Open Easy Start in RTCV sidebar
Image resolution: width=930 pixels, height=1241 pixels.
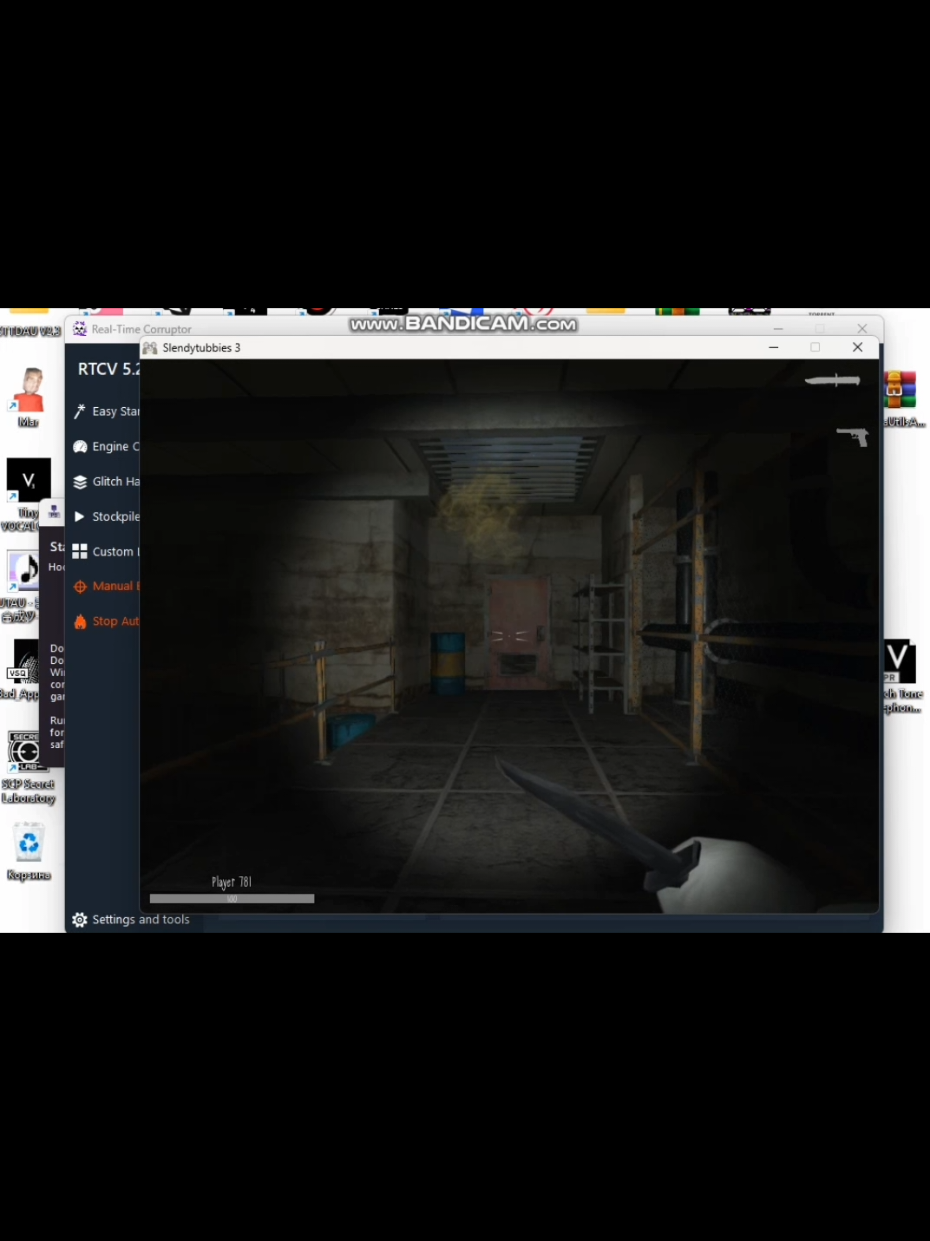pyautogui.click(x=105, y=411)
